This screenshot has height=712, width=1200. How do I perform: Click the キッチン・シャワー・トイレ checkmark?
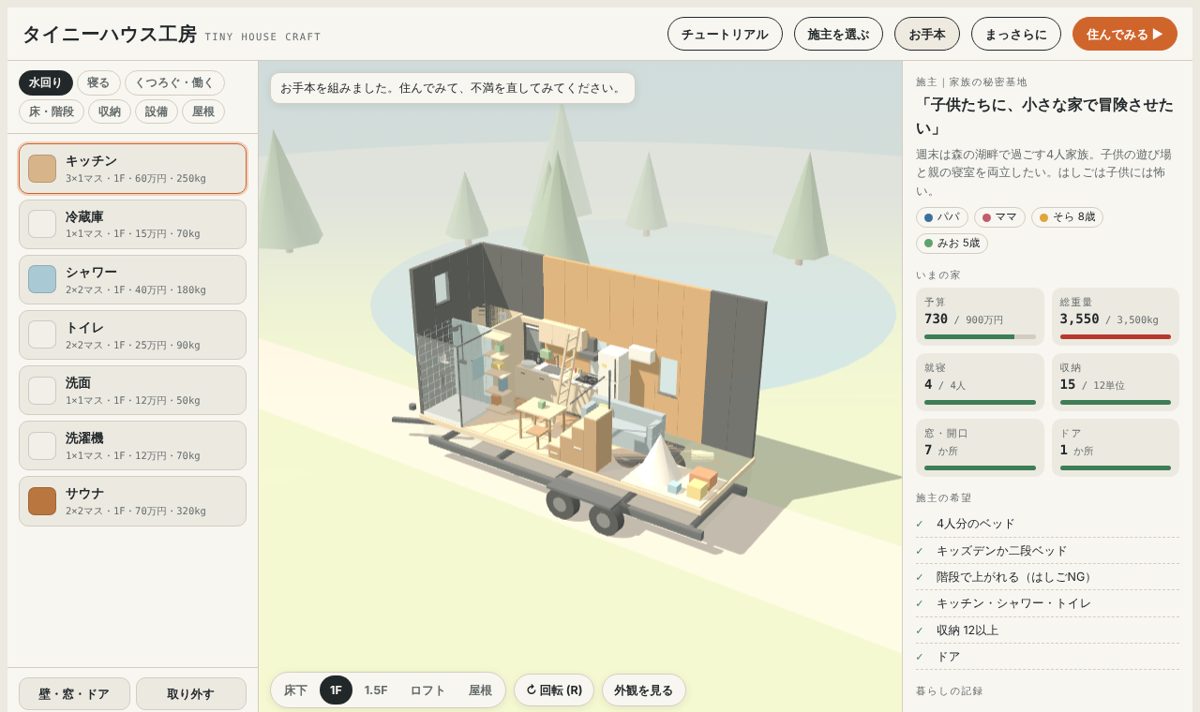920,604
